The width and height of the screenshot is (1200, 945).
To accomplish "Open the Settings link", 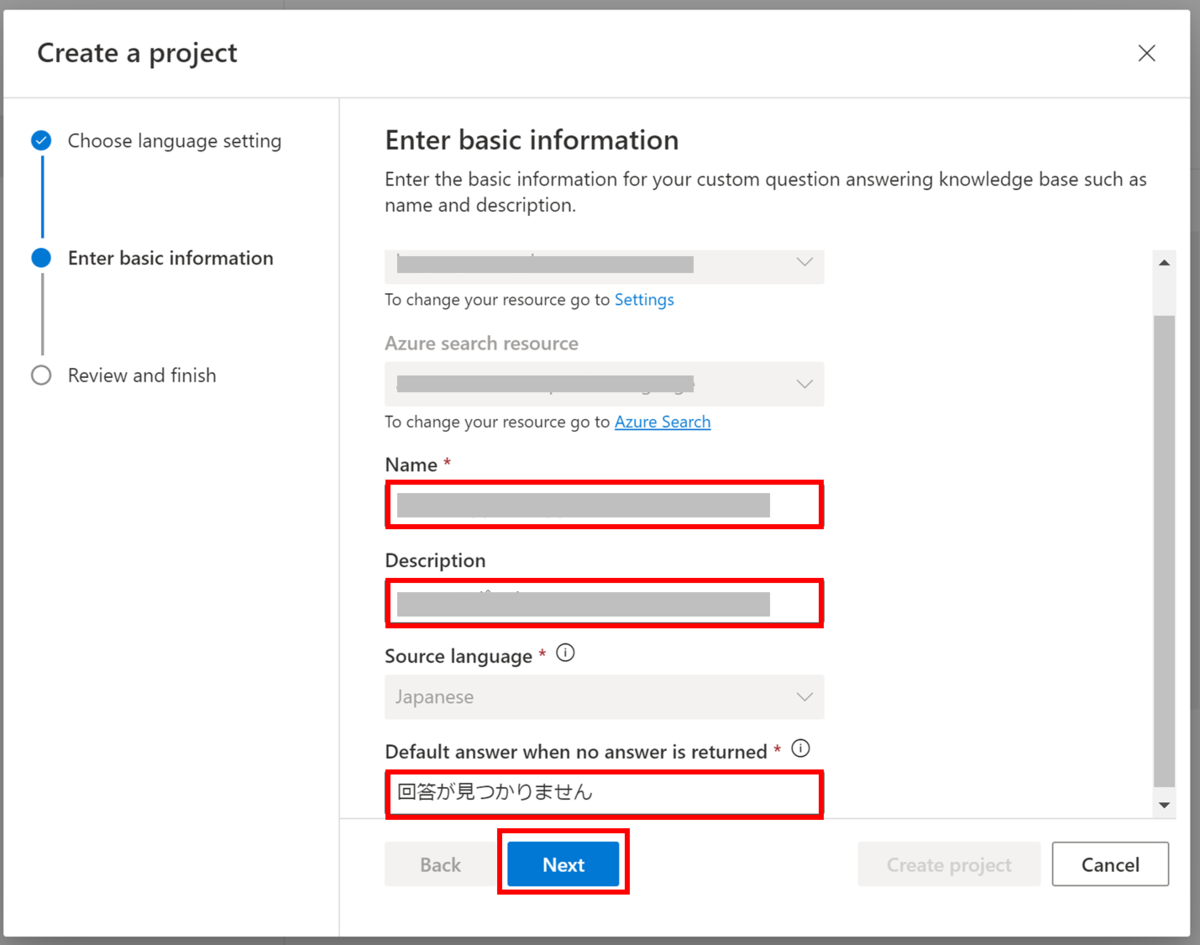I will click(x=644, y=299).
